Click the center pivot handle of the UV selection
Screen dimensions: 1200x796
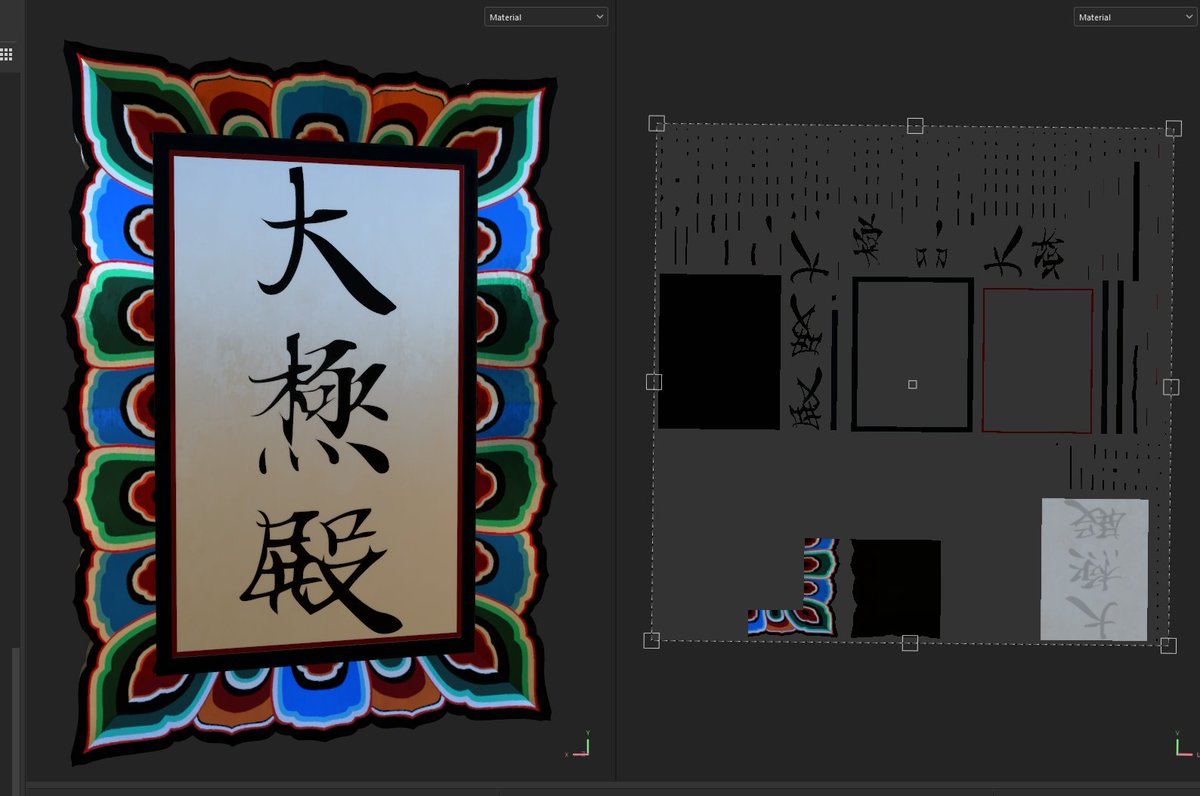pyautogui.click(x=911, y=383)
